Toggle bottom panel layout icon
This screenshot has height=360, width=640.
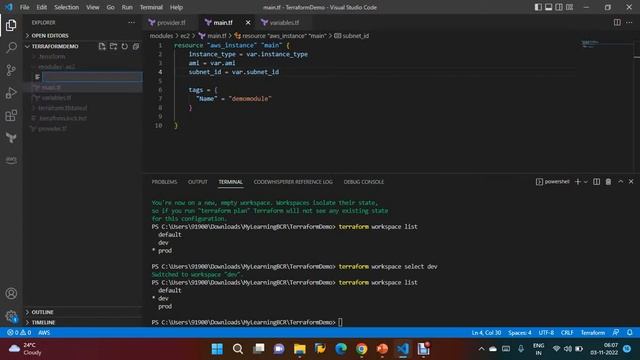coord(549,7)
